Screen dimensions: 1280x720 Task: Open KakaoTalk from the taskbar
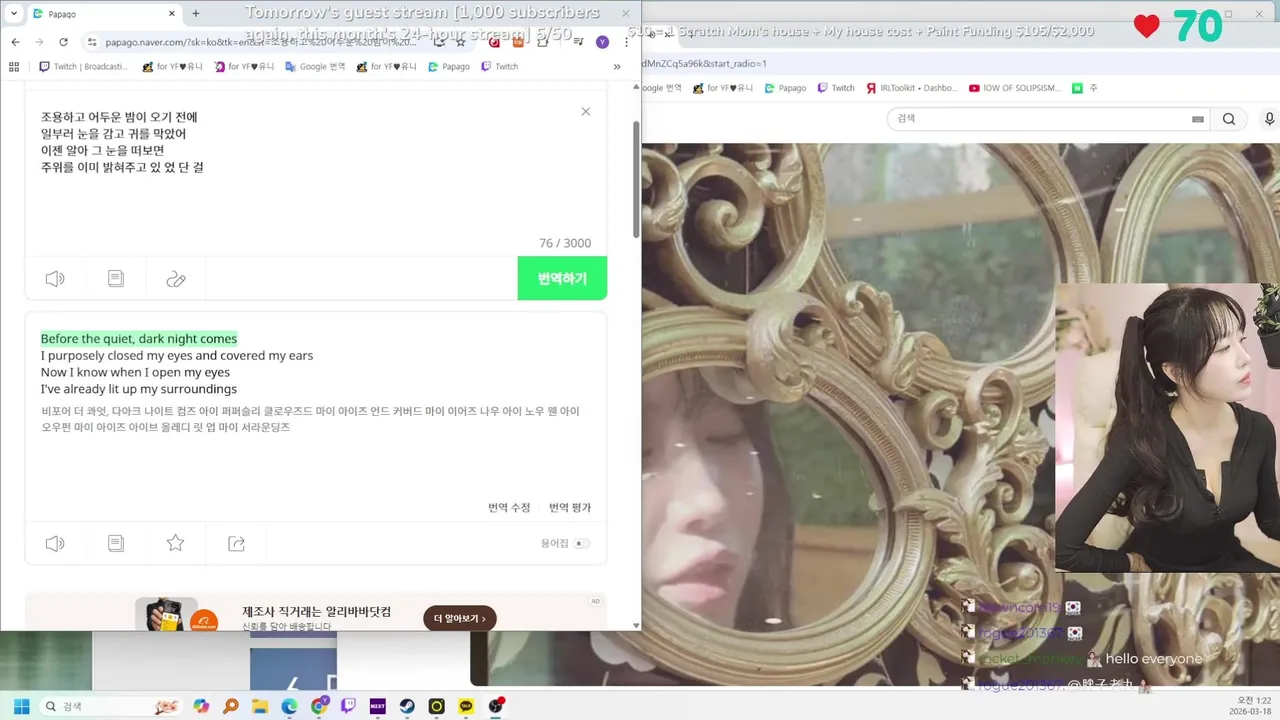click(x=466, y=706)
